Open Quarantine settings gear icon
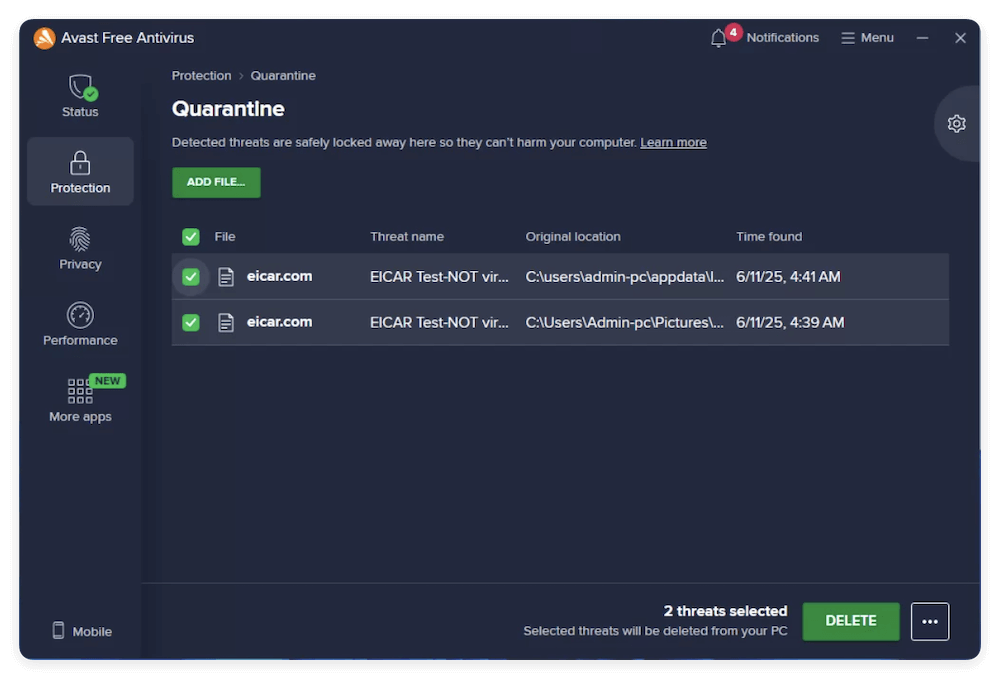 (x=956, y=123)
